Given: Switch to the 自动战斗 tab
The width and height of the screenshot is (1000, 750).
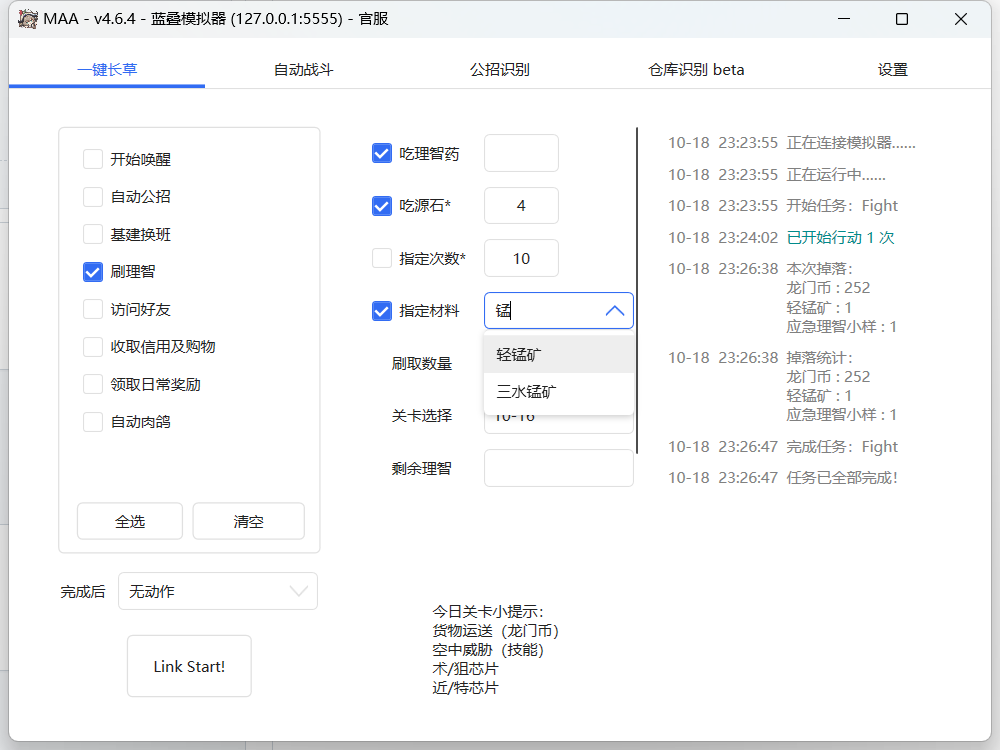Looking at the screenshot, I should (304, 69).
